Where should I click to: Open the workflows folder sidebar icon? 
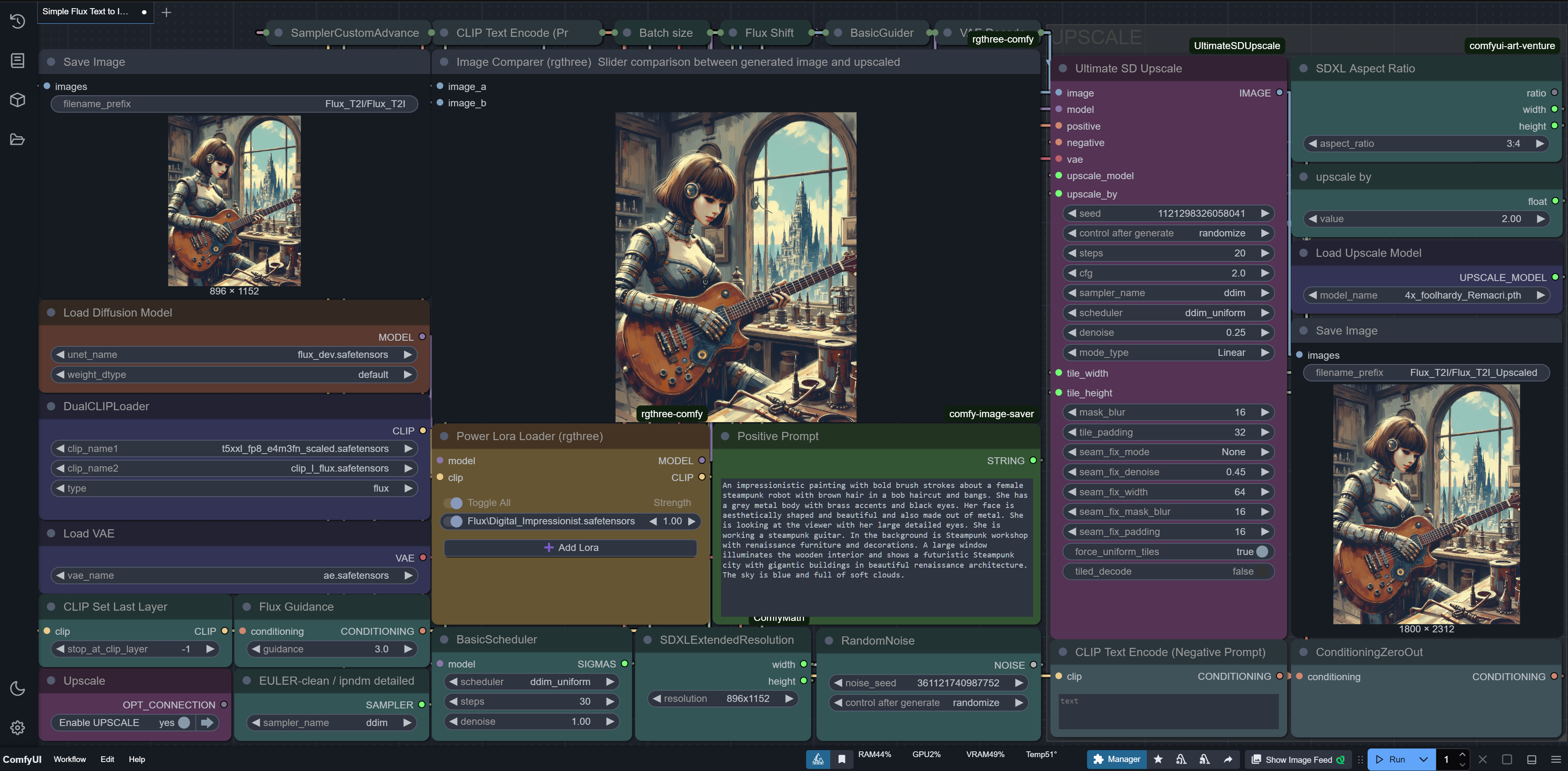pos(17,139)
